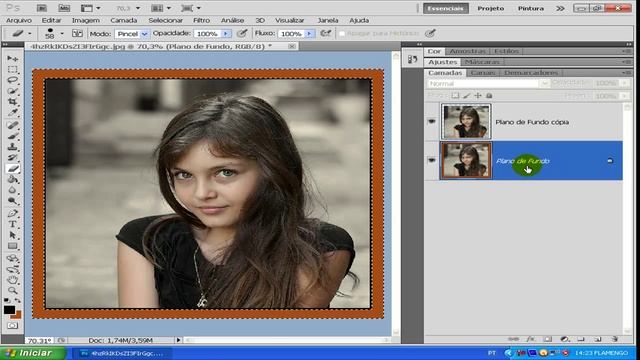Select the Clone Stamp tool
The width and height of the screenshot is (640, 360).
click(12, 147)
